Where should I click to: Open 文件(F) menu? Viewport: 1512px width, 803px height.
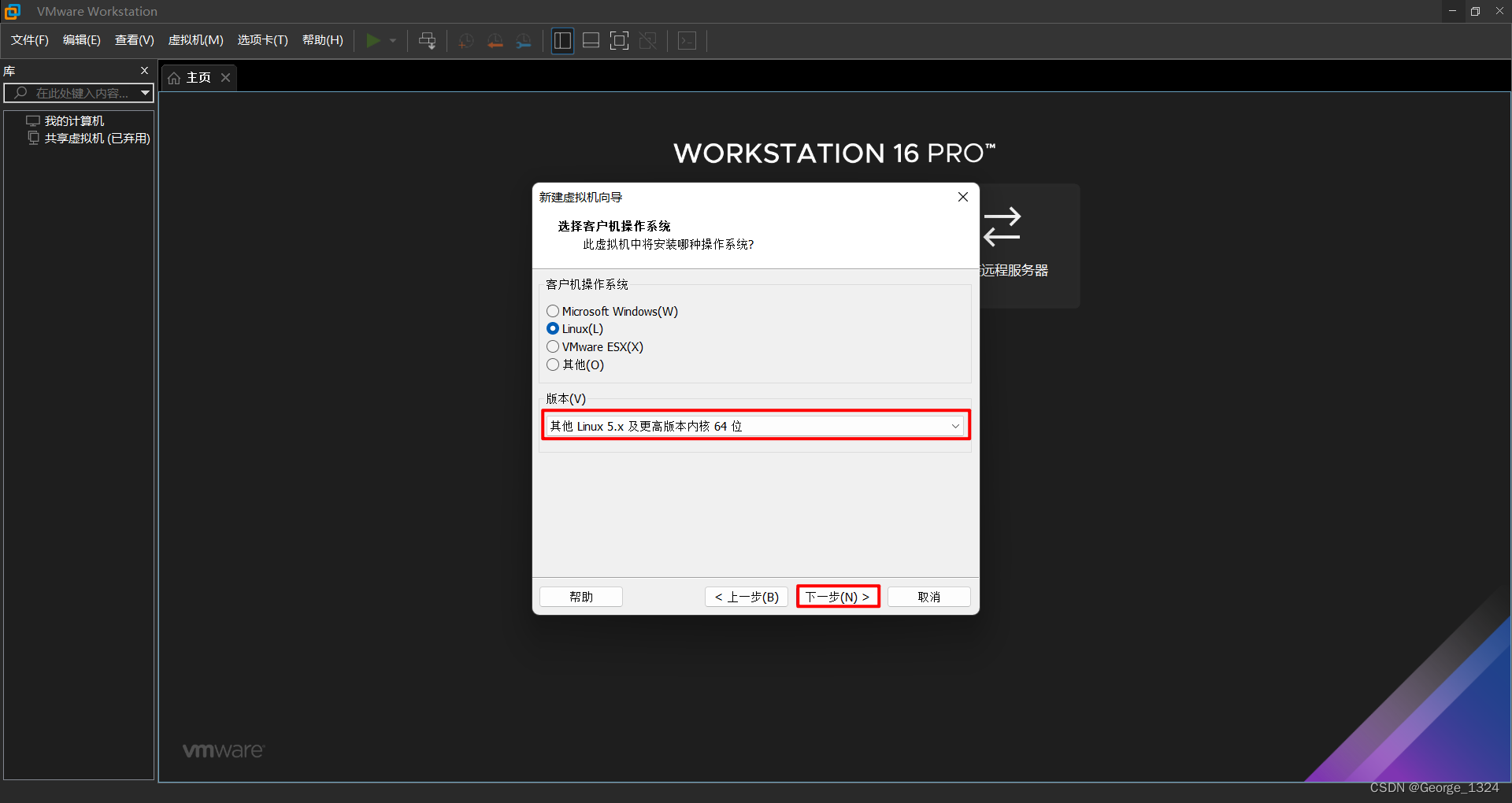[30, 40]
